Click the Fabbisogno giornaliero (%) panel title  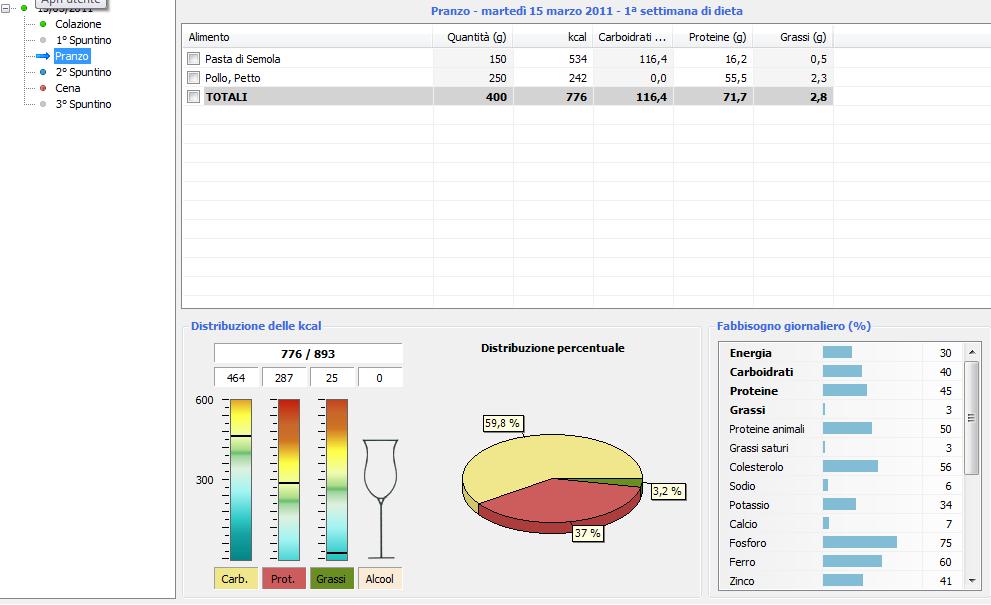pyautogui.click(x=794, y=326)
